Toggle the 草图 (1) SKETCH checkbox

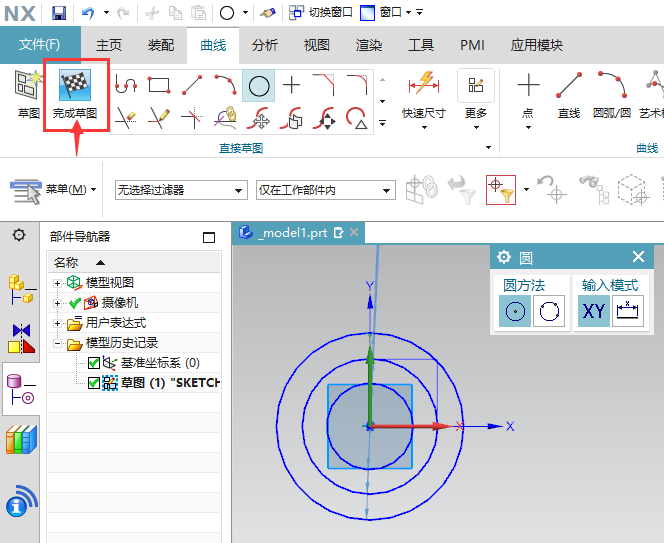[94, 383]
